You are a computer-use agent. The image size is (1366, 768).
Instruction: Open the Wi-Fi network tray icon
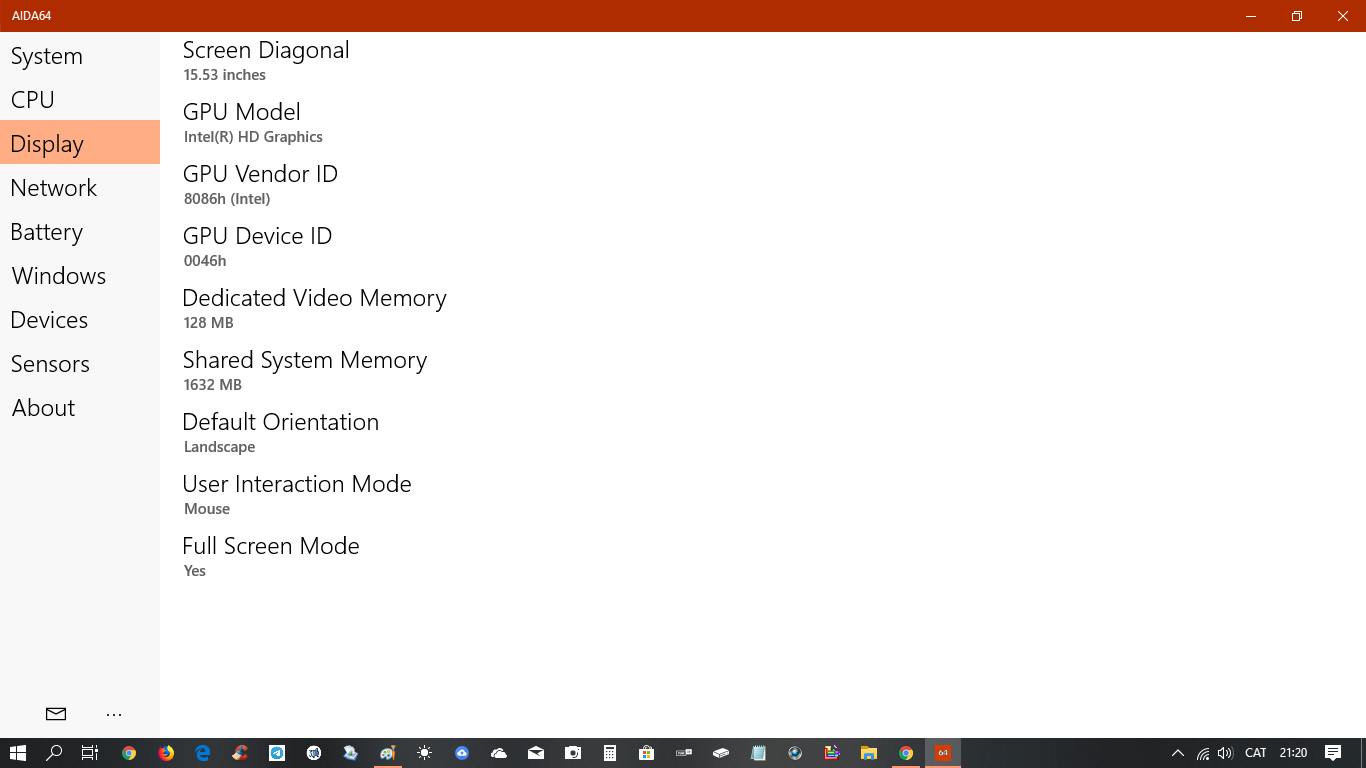click(x=1203, y=753)
